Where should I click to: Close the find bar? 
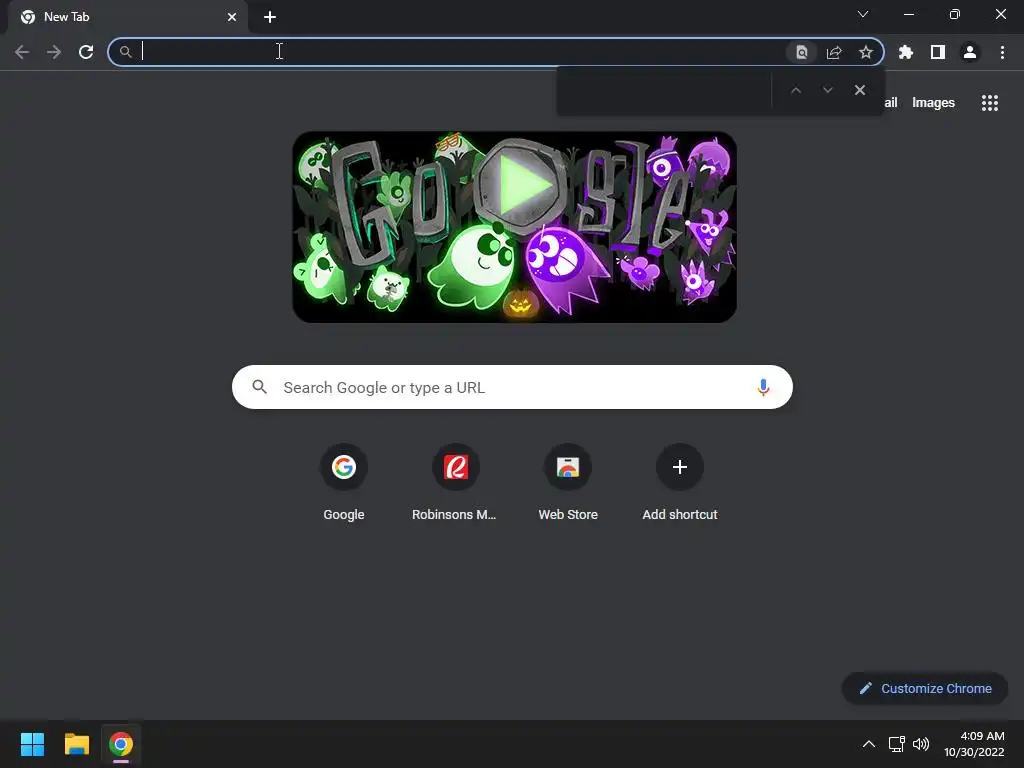tap(860, 90)
